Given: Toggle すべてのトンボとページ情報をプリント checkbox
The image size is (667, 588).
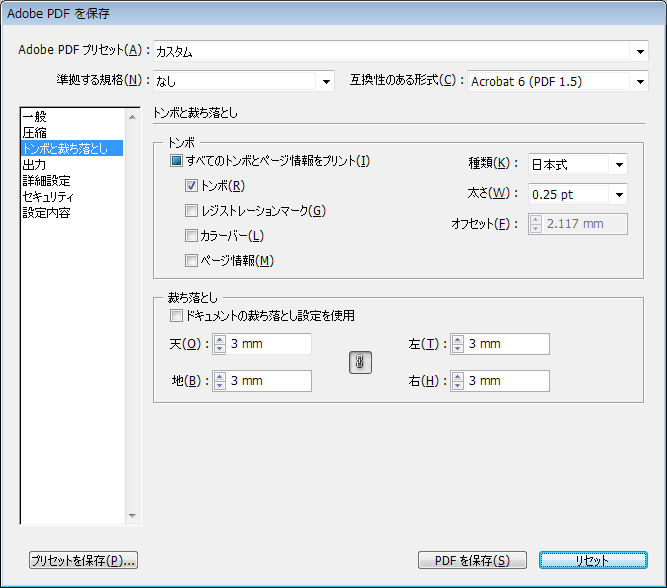Looking at the screenshot, I should click(176, 161).
